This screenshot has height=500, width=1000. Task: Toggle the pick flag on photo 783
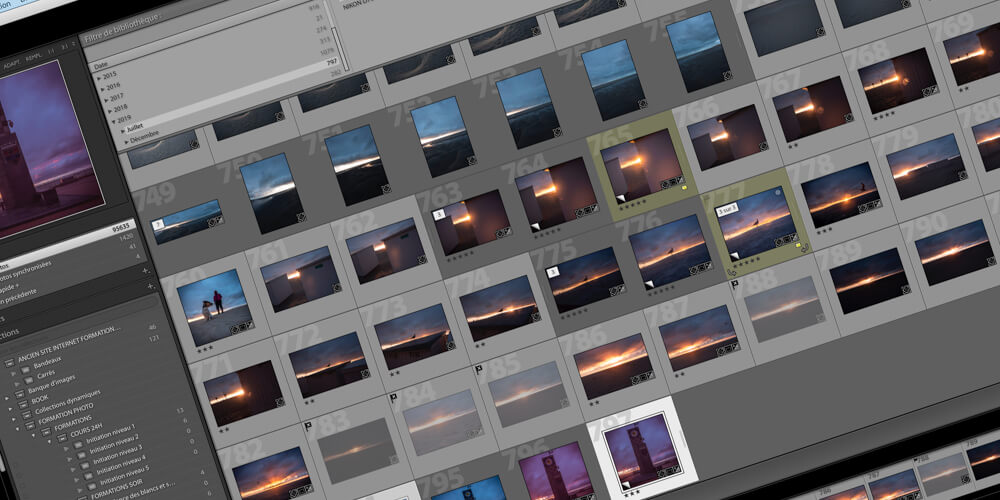(307, 426)
